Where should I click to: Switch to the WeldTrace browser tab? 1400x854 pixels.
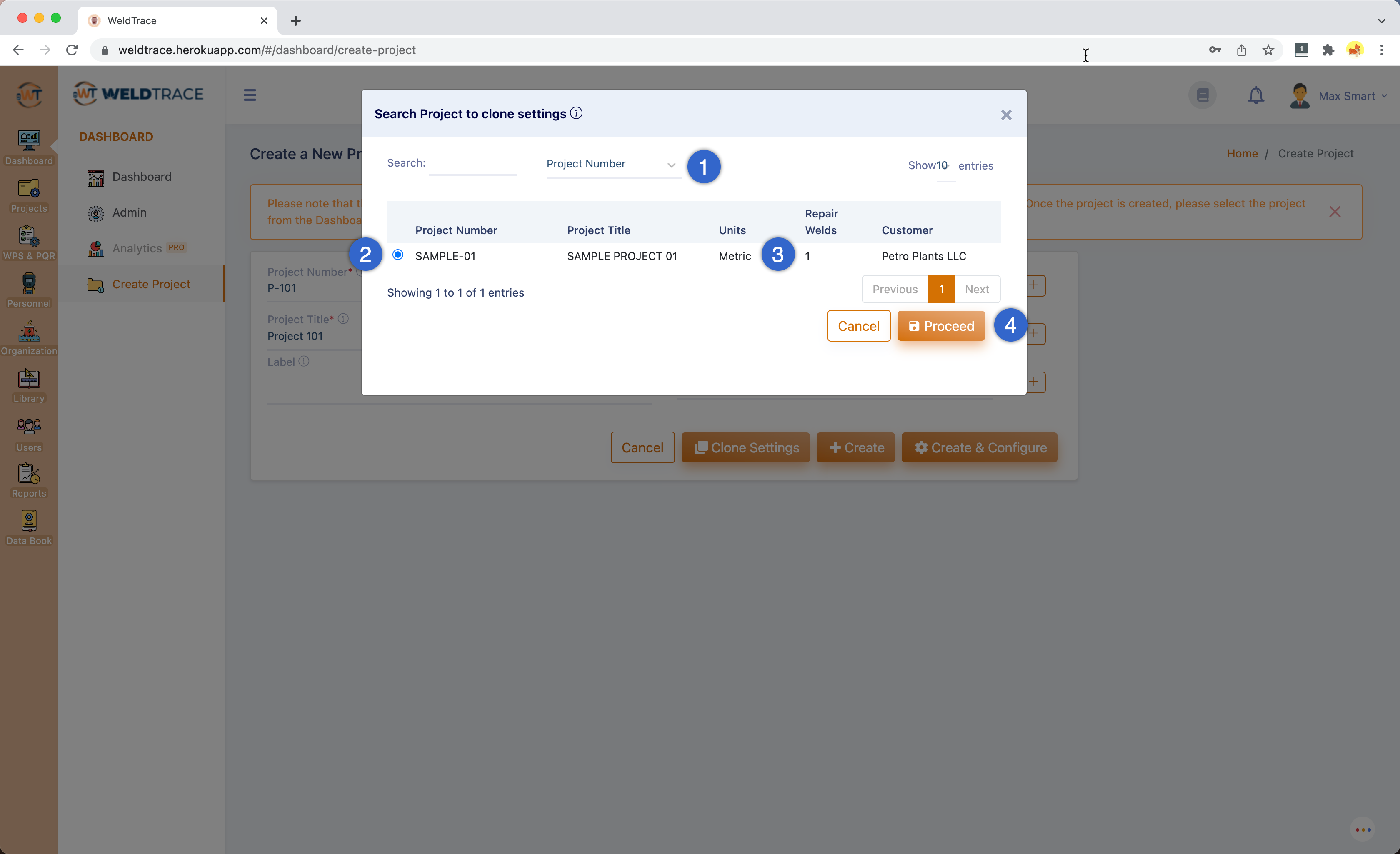[x=177, y=20]
